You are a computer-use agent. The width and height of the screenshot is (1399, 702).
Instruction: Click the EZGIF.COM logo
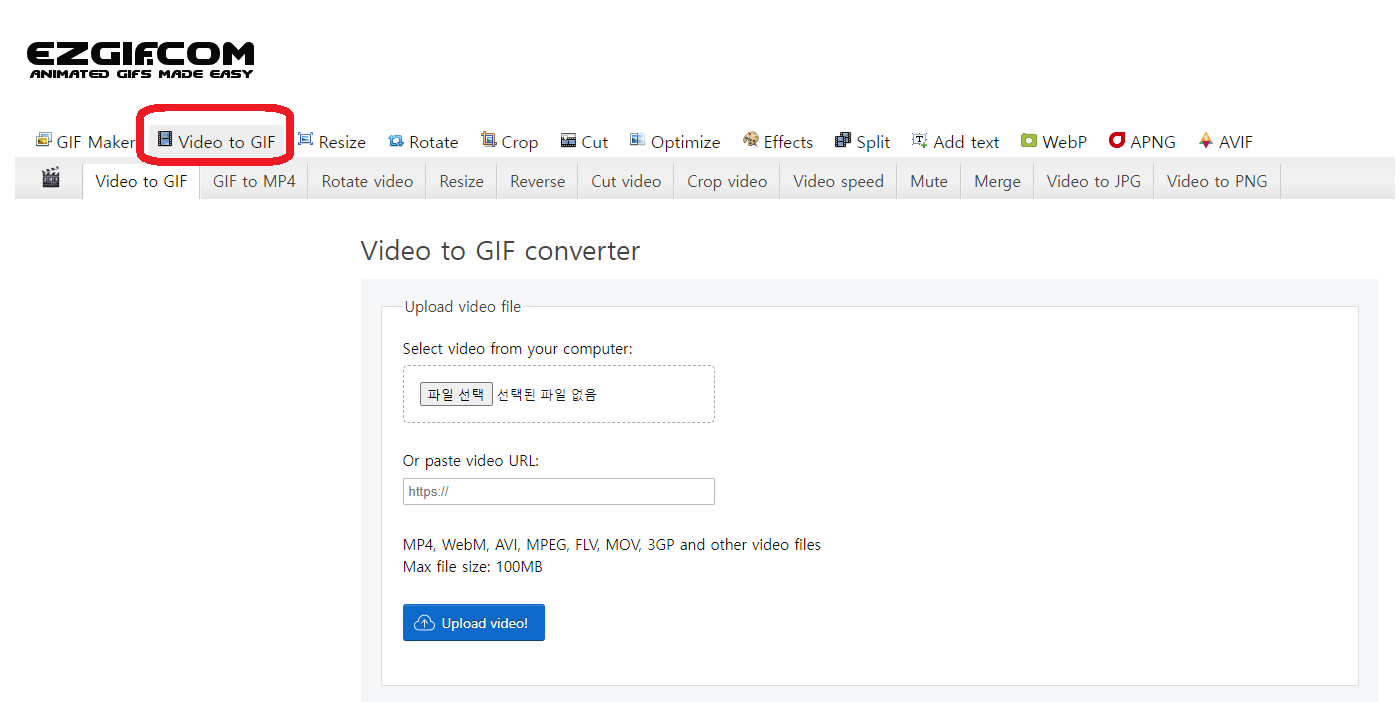click(x=140, y=60)
